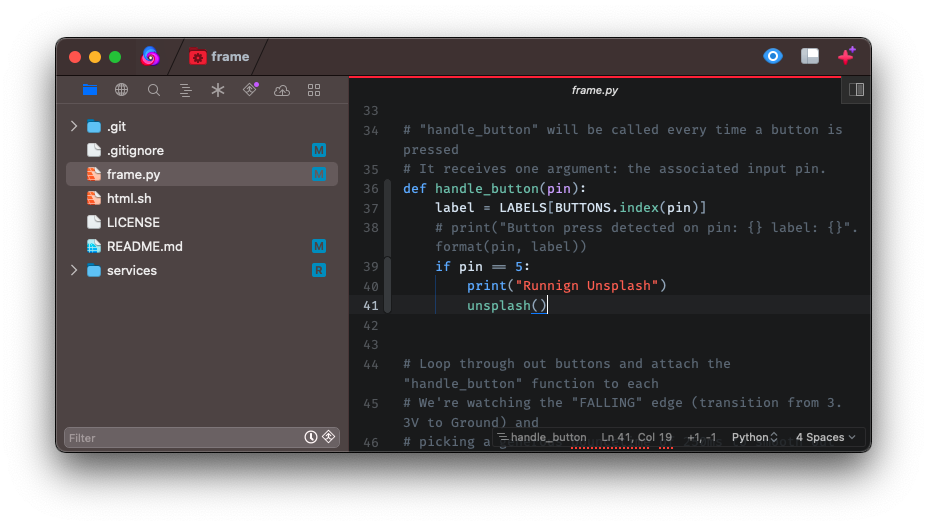Expand the .git folder

[74, 126]
